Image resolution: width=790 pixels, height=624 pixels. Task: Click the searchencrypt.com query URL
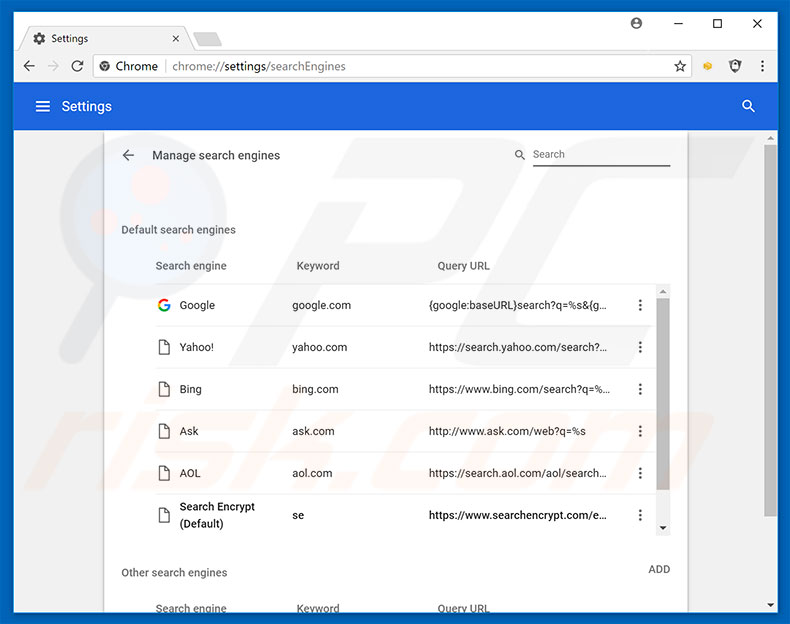(517, 515)
